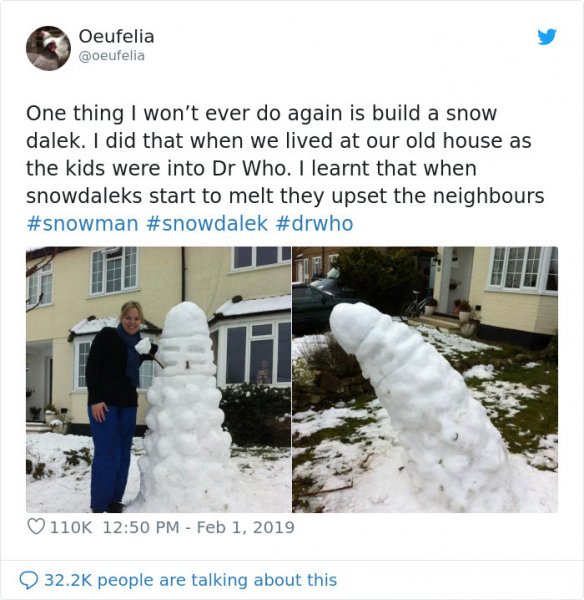Open the 12:50 PM - Feb 1, 2019 timestamp

tap(199, 527)
